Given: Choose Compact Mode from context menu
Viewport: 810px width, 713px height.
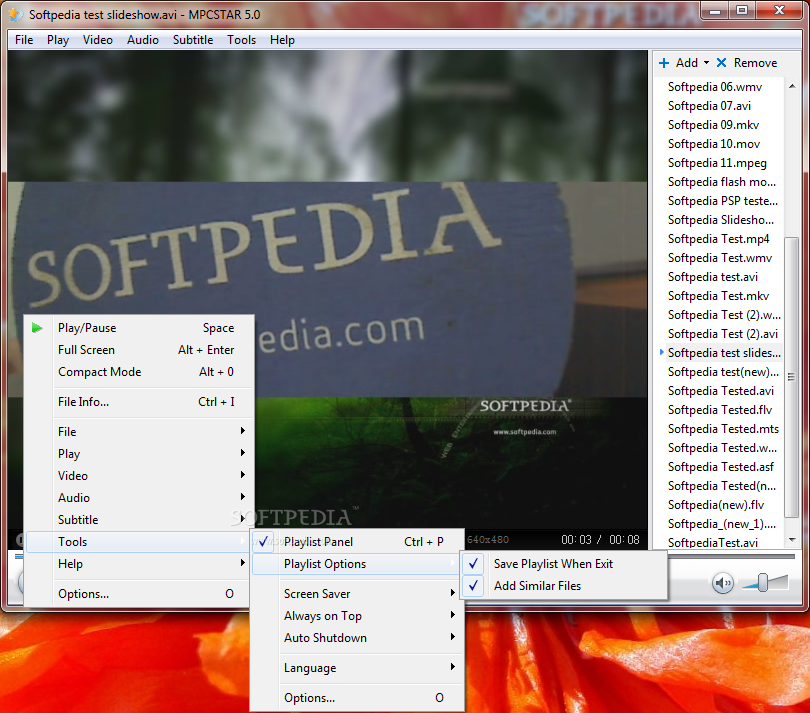Looking at the screenshot, I should [x=140, y=372].
